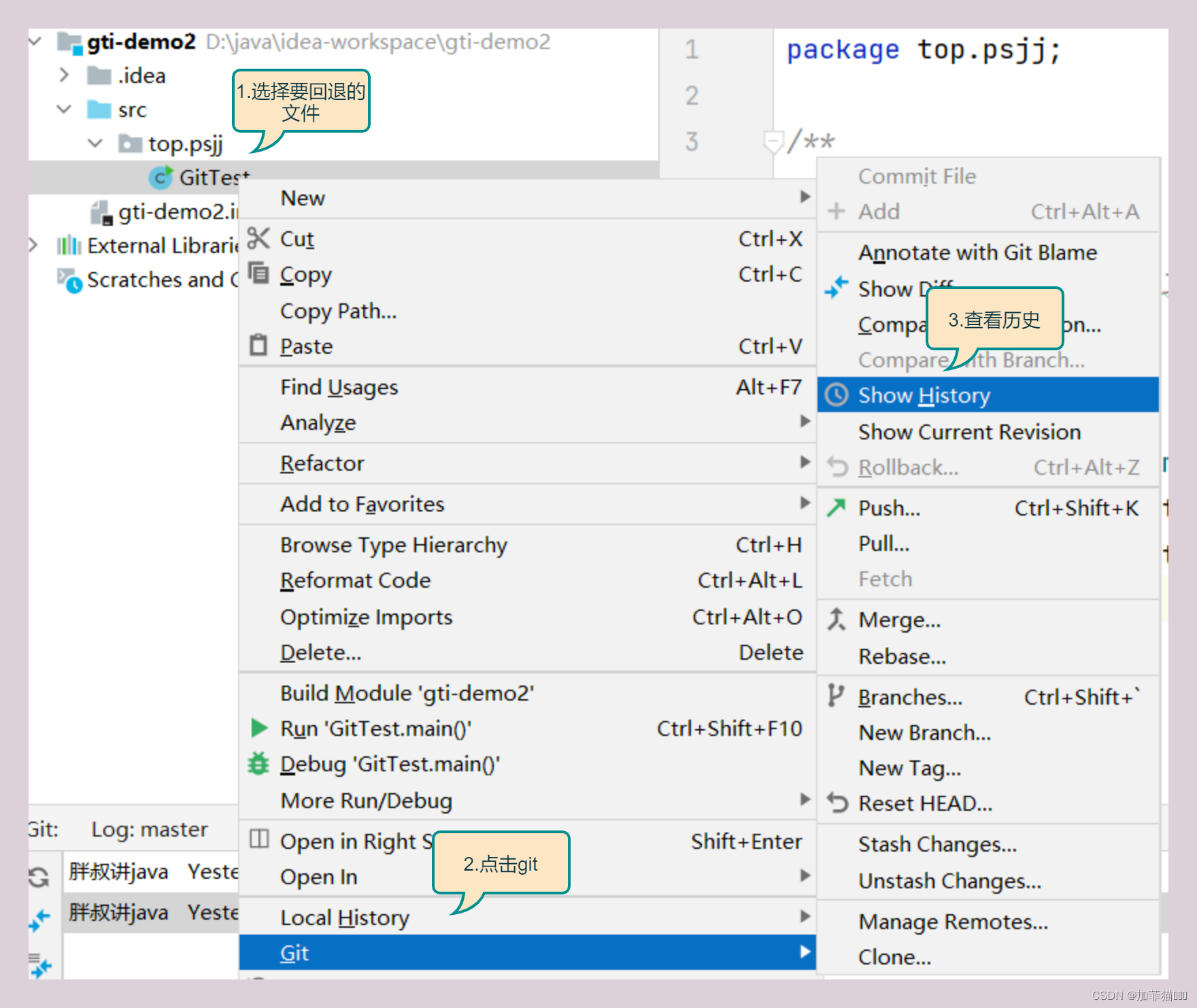Click the Add plus icon
This screenshot has height=1008, width=1197.
coord(837,211)
